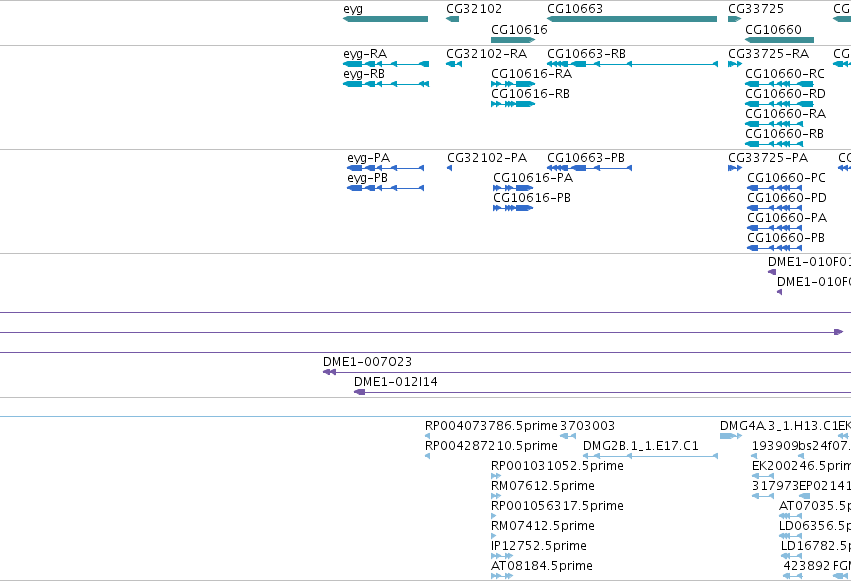The image size is (851, 581).
Task: Select the CG10616-PA protein label
Action: pyautogui.click(x=533, y=178)
